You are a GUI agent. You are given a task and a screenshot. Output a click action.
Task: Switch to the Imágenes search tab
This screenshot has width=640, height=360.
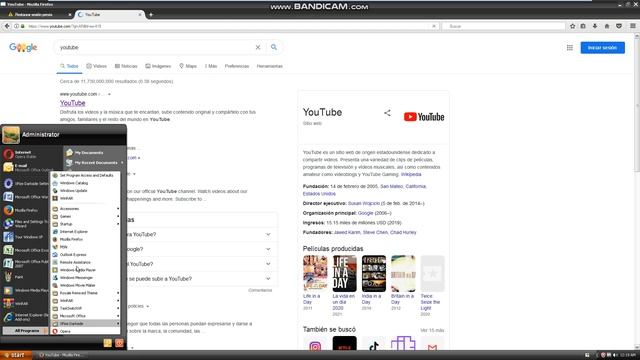click(158, 66)
